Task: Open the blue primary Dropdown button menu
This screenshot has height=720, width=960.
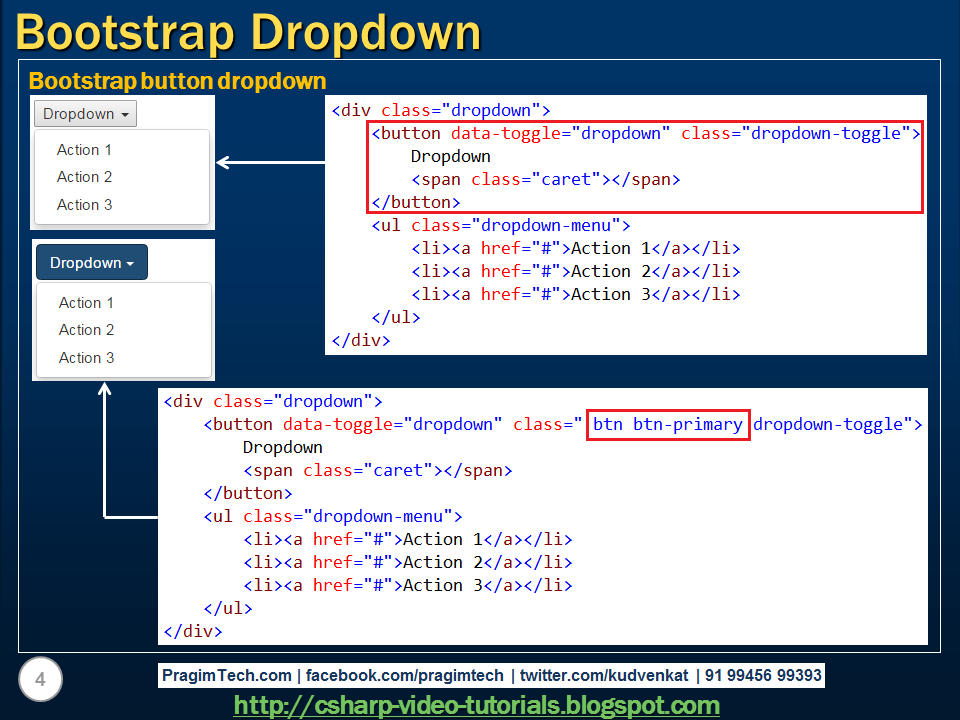Action: [91, 261]
